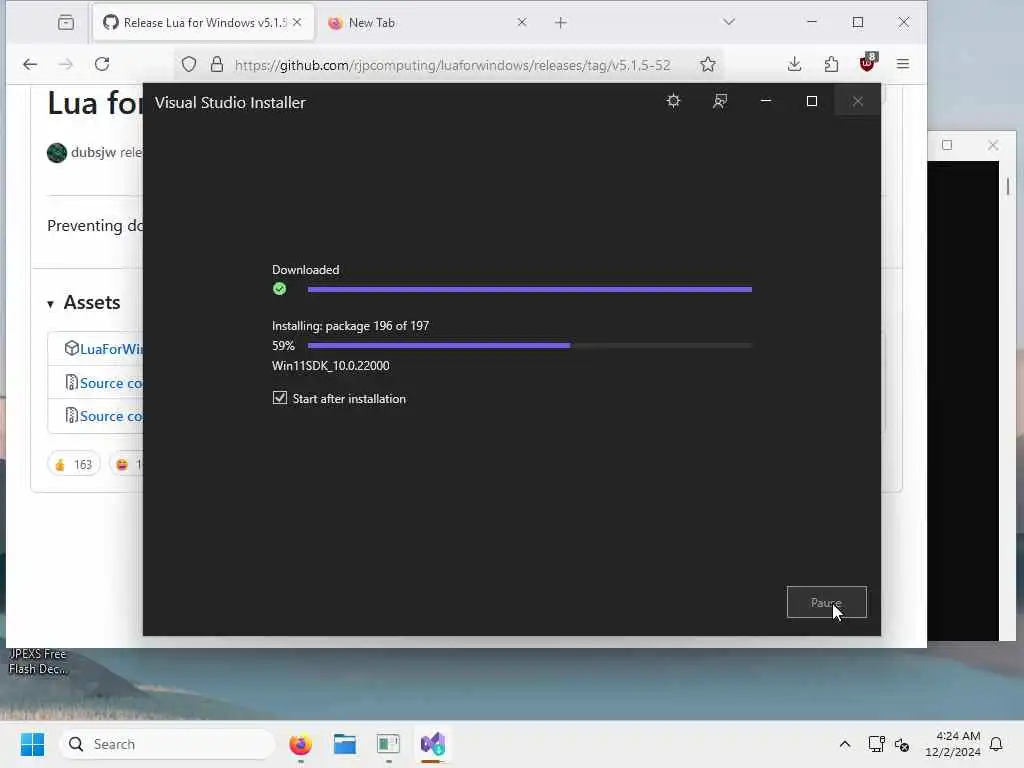Minimize the Visual Studio Installer window
The height and width of the screenshot is (768, 1024).
766,101
